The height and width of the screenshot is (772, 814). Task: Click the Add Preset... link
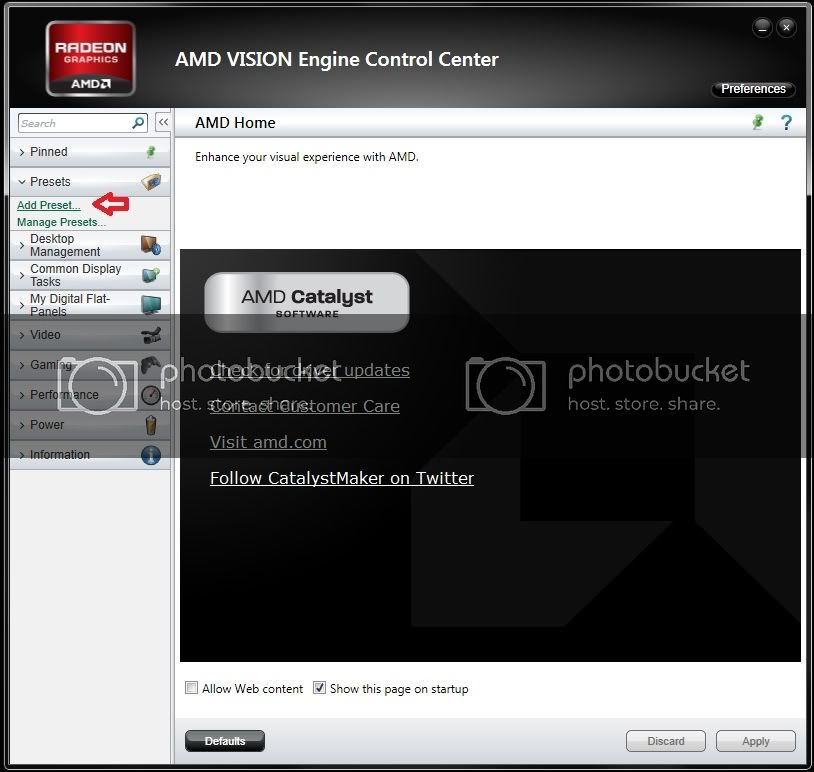(49, 205)
